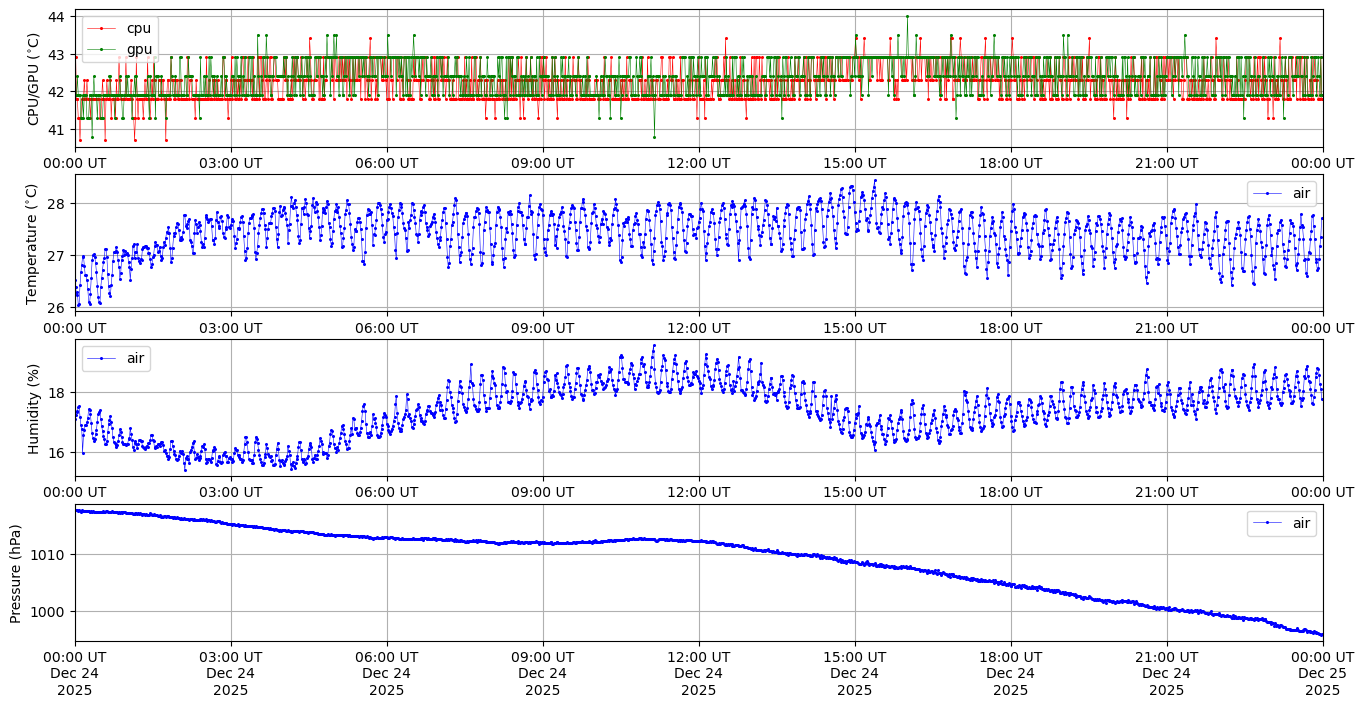Click the Temperature (°C) y-axis label

(x=33, y=243)
